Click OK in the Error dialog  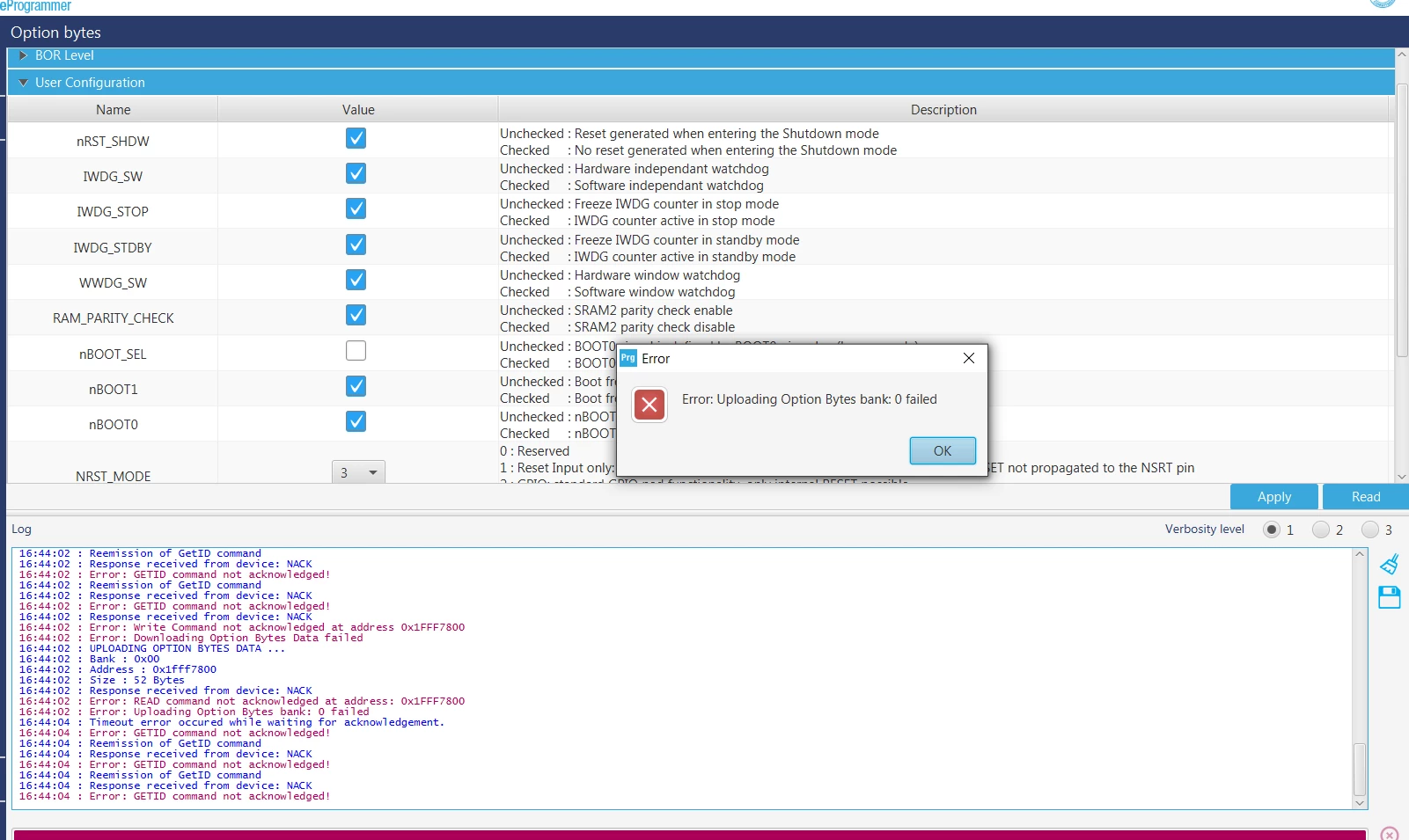tap(943, 450)
